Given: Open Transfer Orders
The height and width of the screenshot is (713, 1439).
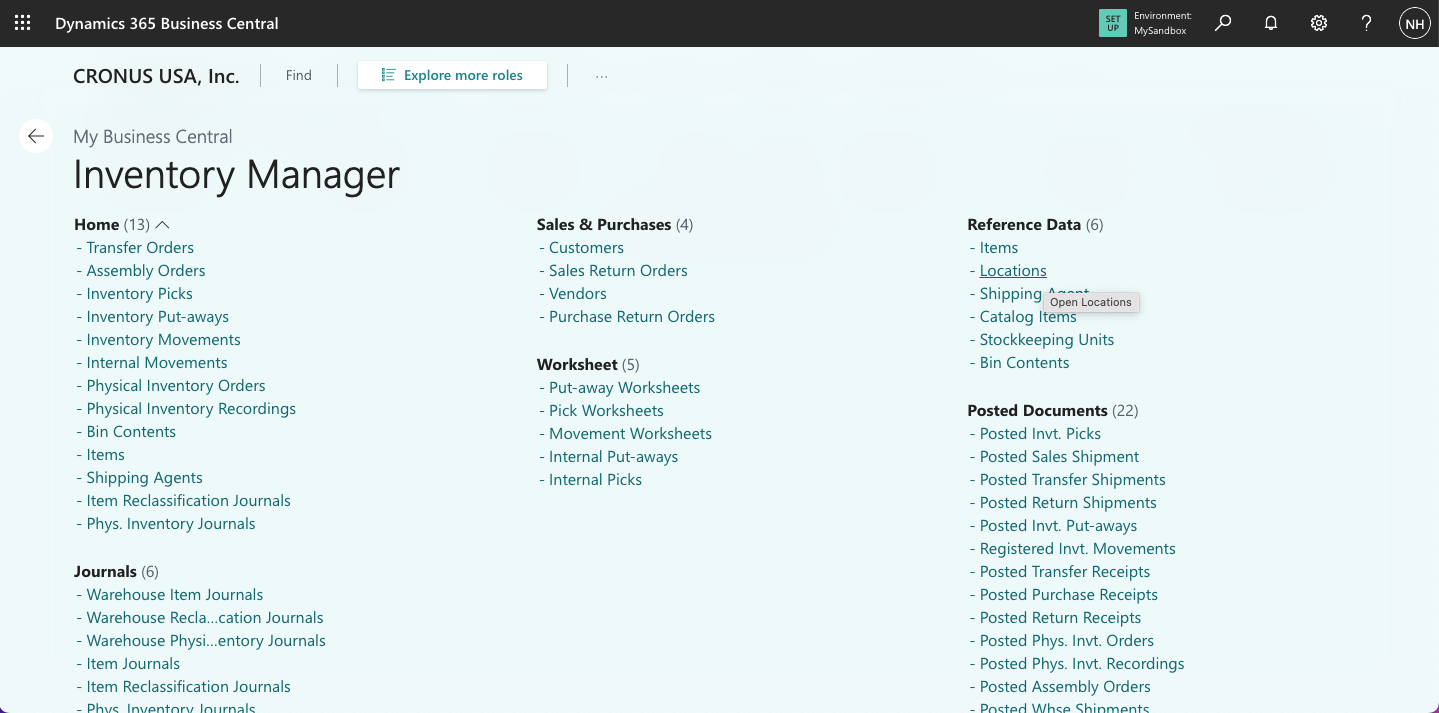Looking at the screenshot, I should 140,248.
